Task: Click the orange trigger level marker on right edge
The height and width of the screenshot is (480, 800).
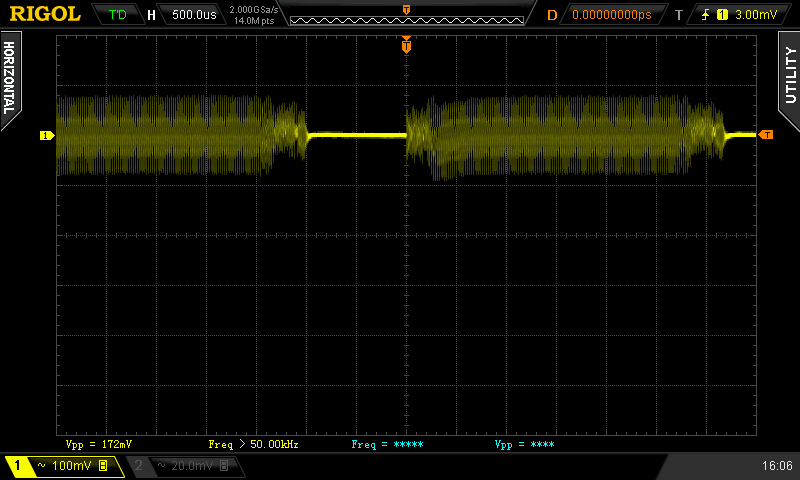Action: coord(766,134)
